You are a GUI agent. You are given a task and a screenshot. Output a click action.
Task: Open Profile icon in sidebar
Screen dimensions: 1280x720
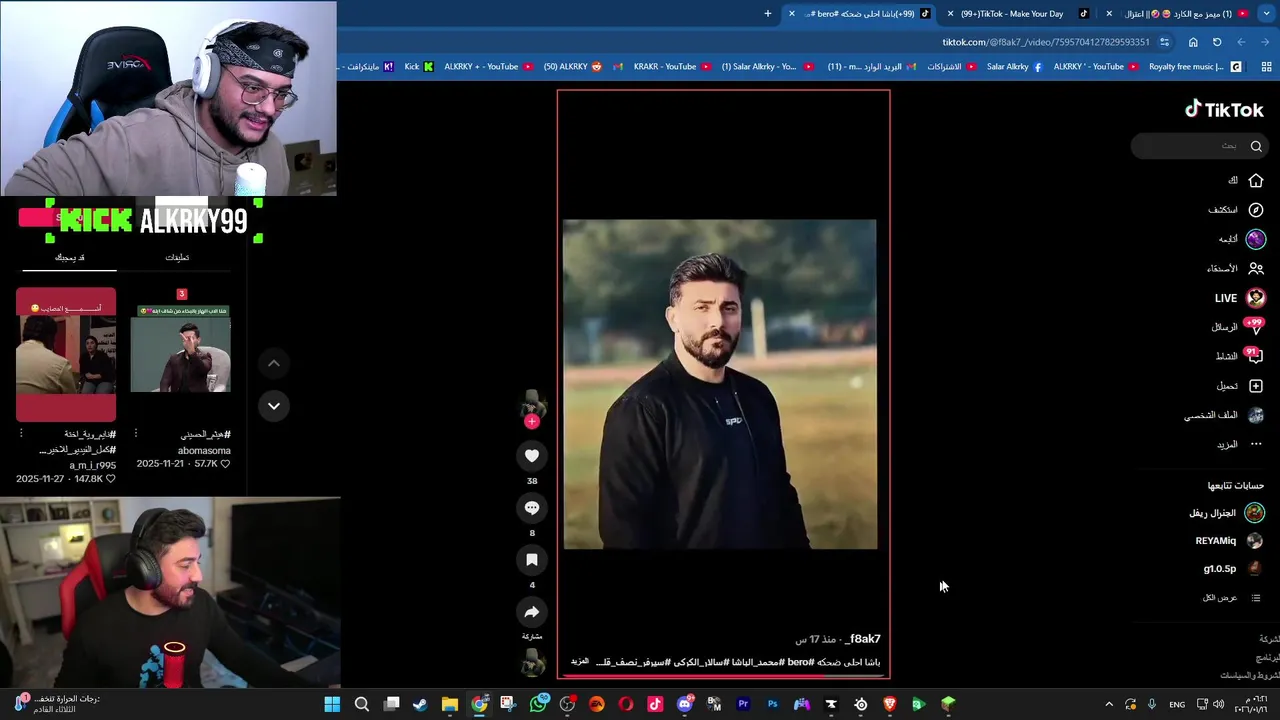coord(1256,415)
